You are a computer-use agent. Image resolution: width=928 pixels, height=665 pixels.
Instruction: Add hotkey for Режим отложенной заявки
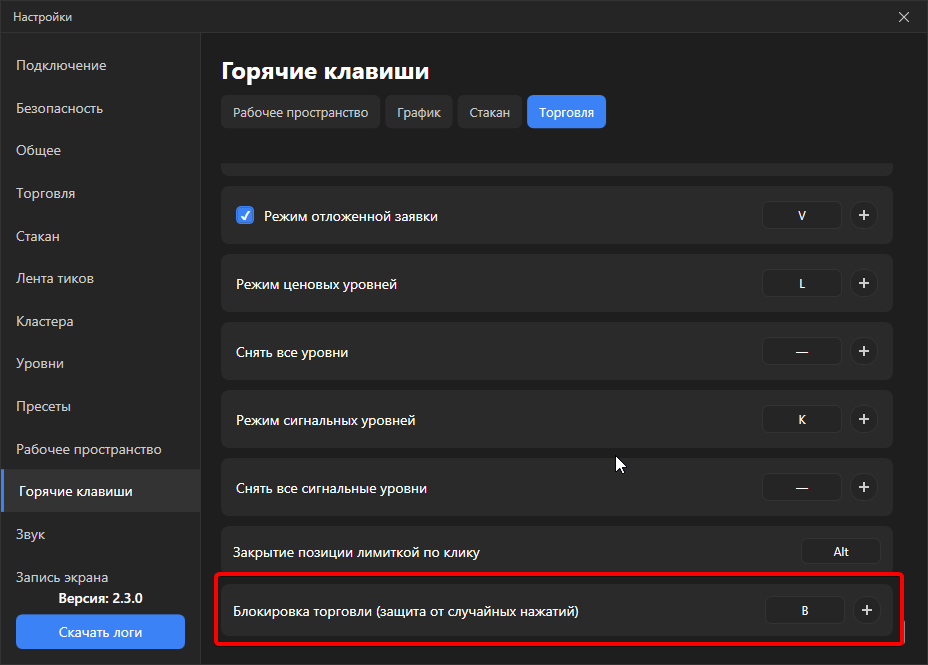point(863,215)
